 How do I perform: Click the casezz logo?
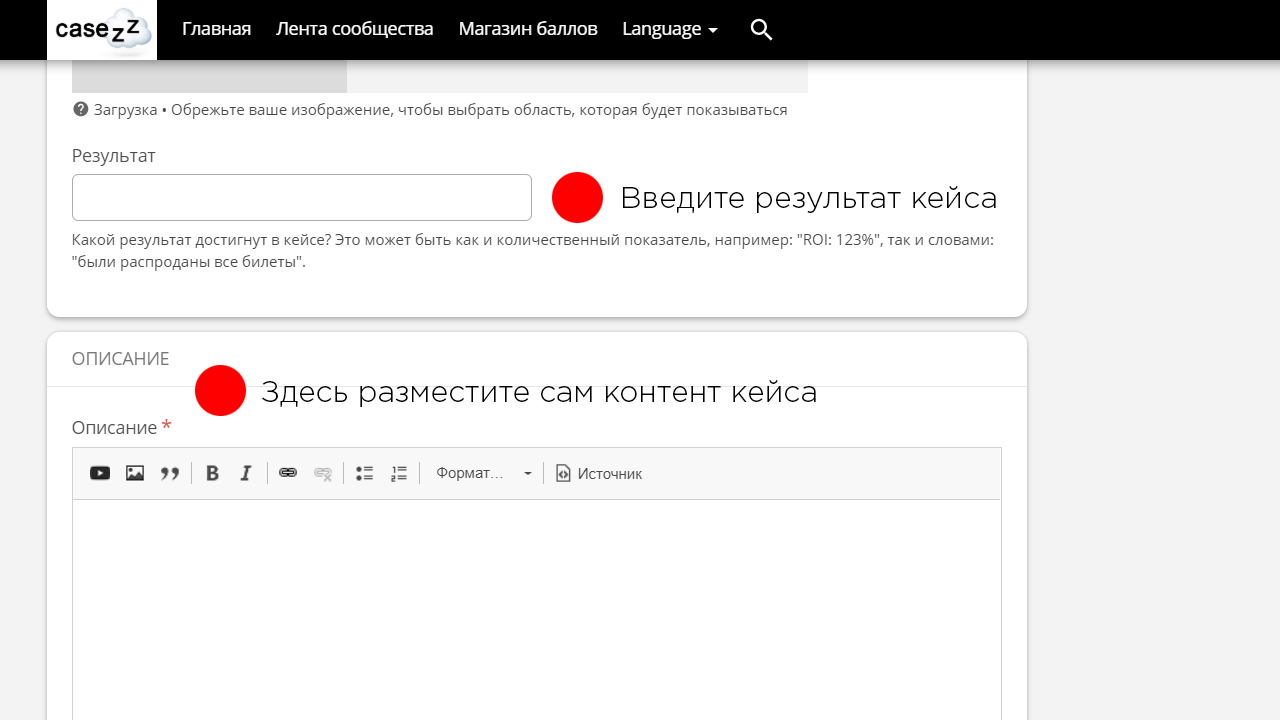102,30
